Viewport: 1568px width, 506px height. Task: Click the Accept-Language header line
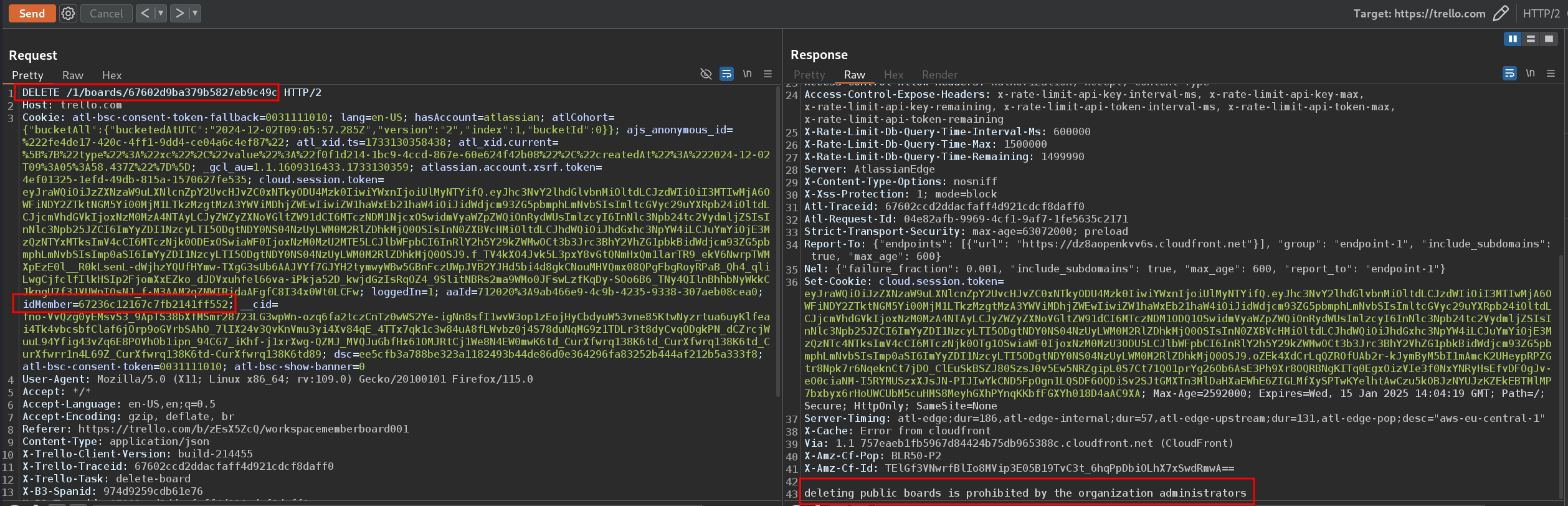119,404
